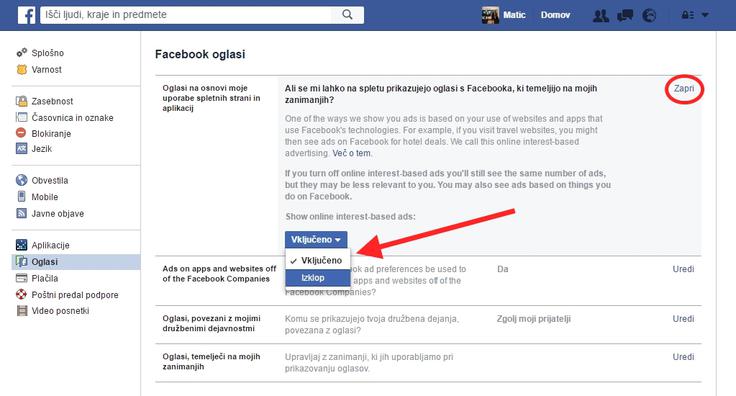Open the privacy shortcuts lock icon
Image resolution: width=736 pixels, height=396 pixels.
688,15
